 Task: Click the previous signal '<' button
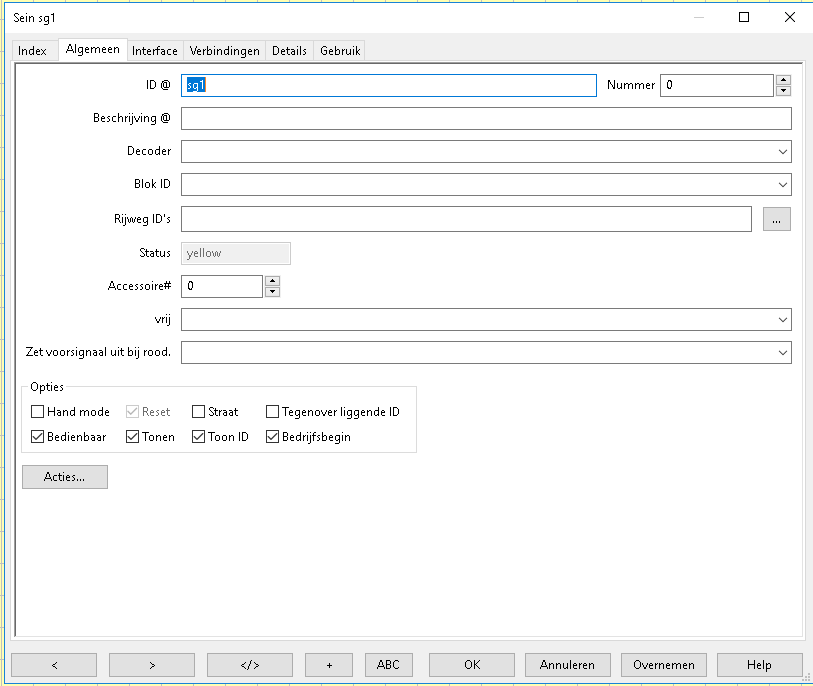point(54,665)
